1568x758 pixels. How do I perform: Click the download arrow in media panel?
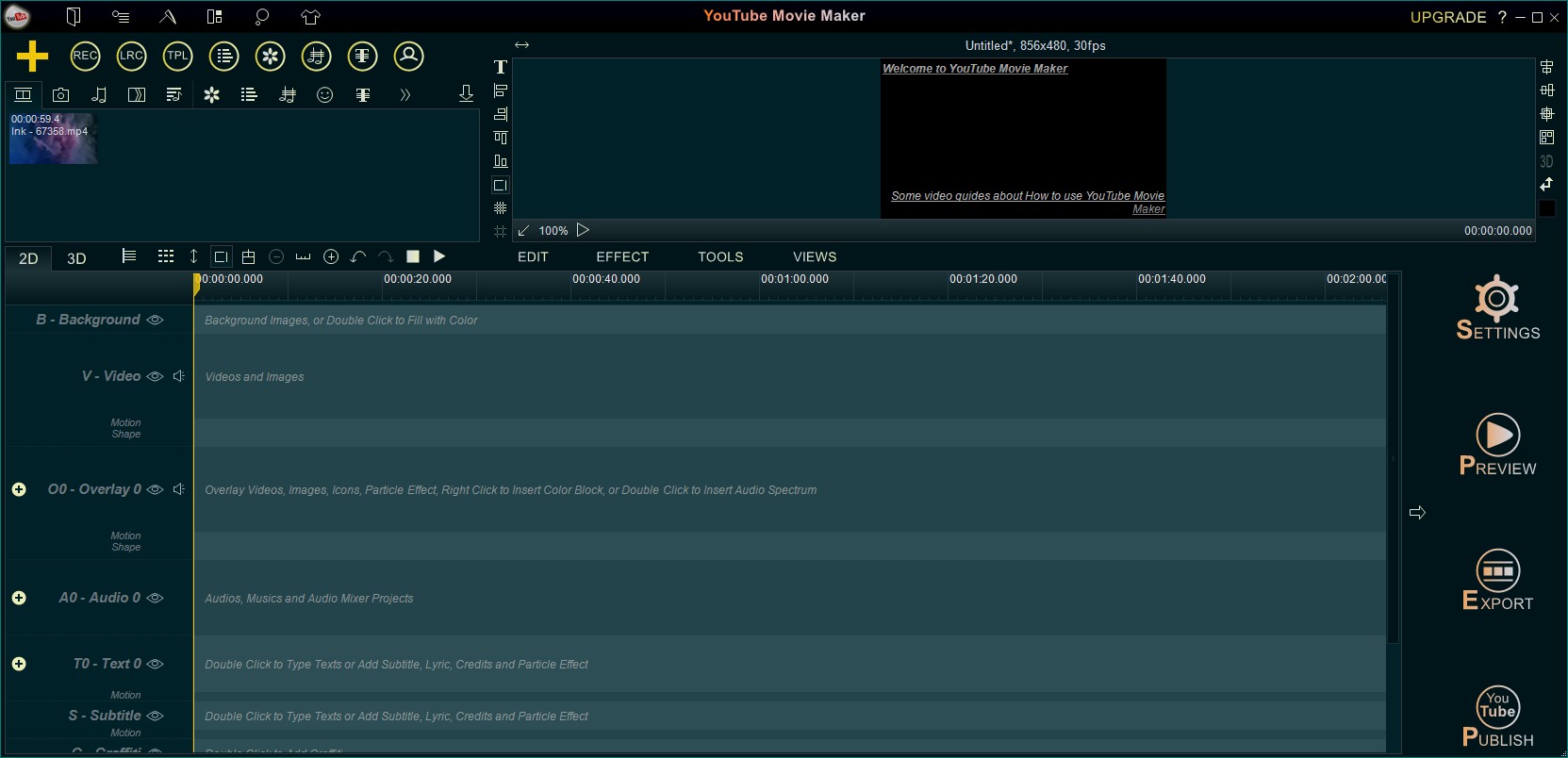pyautogui.click(x=466, y=93)
